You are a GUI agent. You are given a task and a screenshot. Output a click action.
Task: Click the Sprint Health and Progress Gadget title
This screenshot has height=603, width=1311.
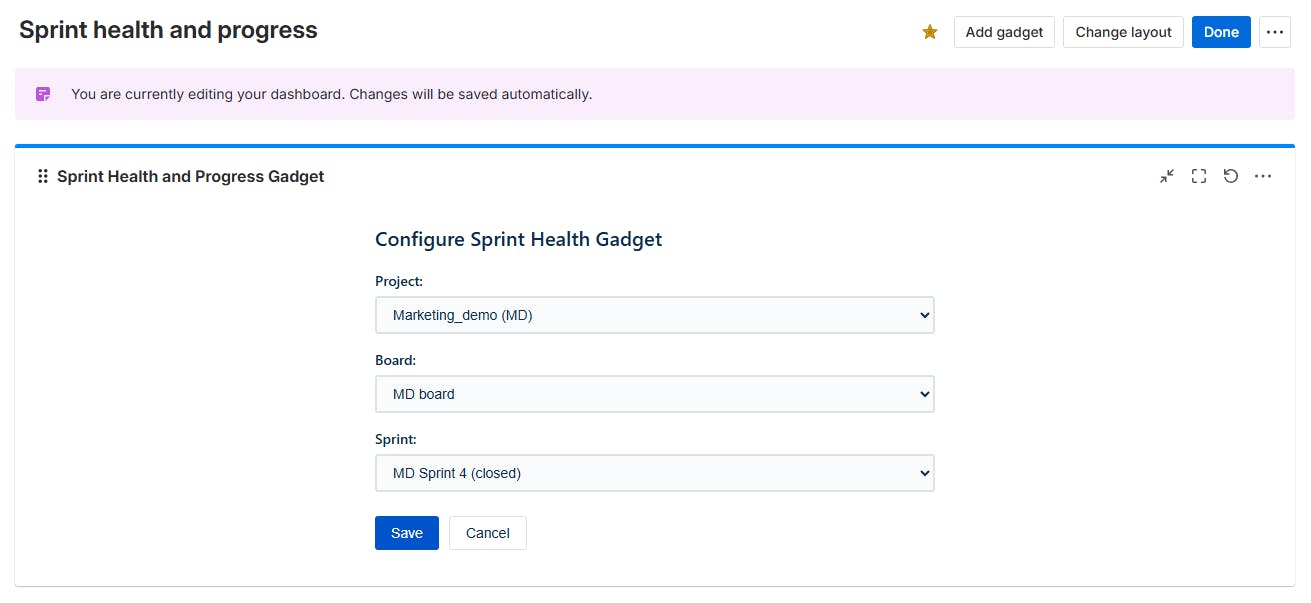pos(190,176)
